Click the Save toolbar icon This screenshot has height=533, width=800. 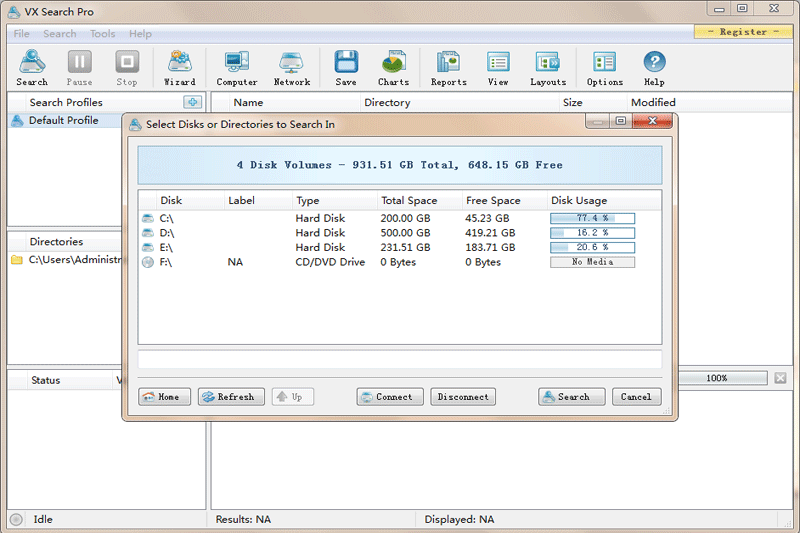(x=346, y=68)
